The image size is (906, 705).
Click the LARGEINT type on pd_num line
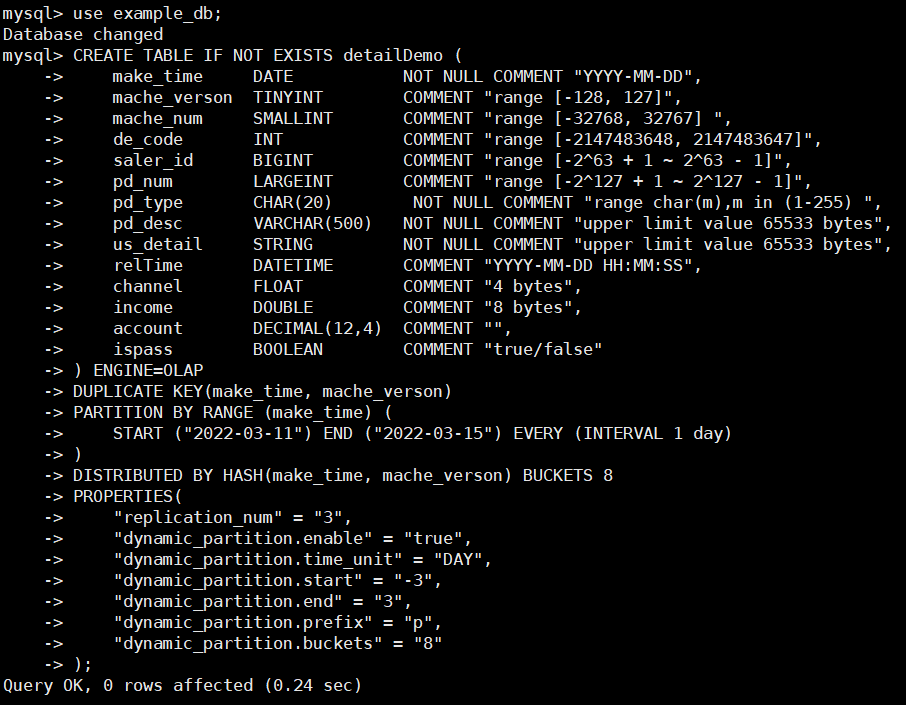coord(293,181)
